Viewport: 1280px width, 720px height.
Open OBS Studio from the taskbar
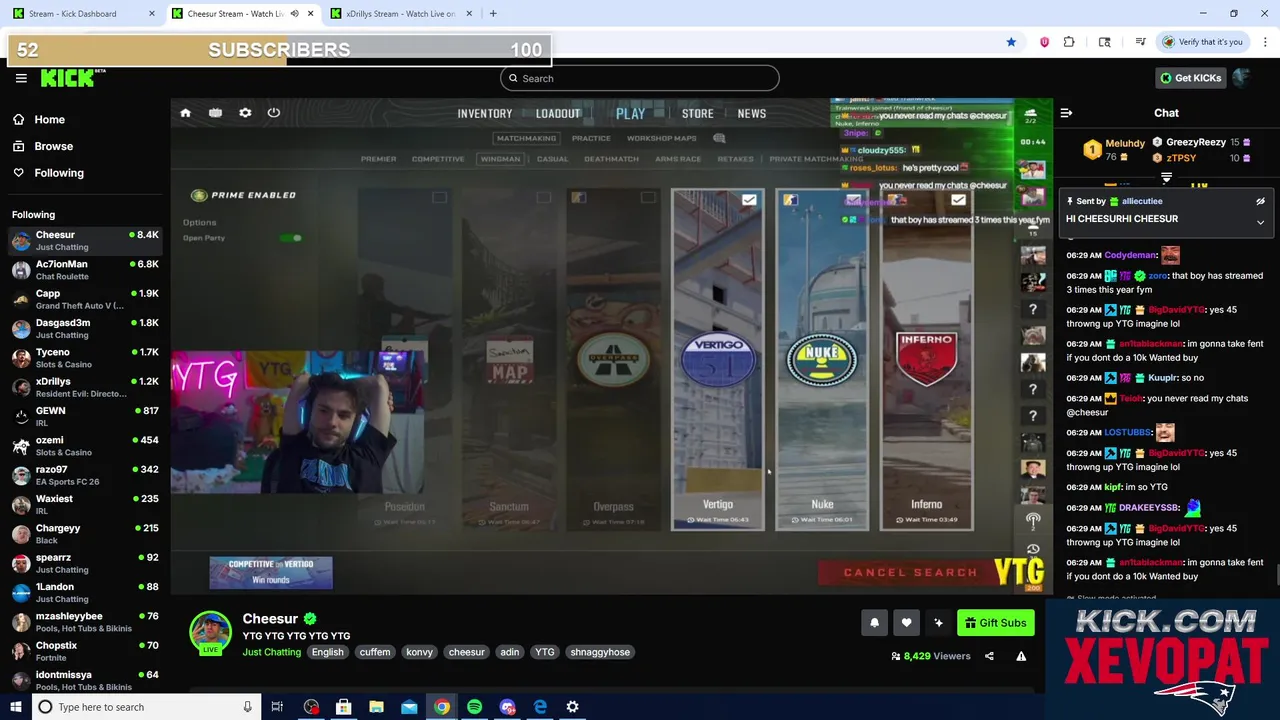tap(311, 707)
